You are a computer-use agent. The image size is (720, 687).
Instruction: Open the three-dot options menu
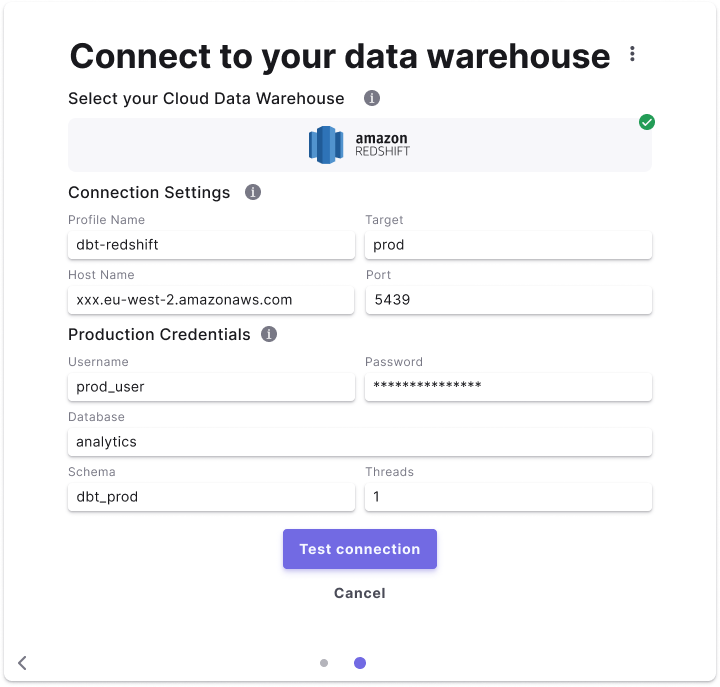pos(632,54)
